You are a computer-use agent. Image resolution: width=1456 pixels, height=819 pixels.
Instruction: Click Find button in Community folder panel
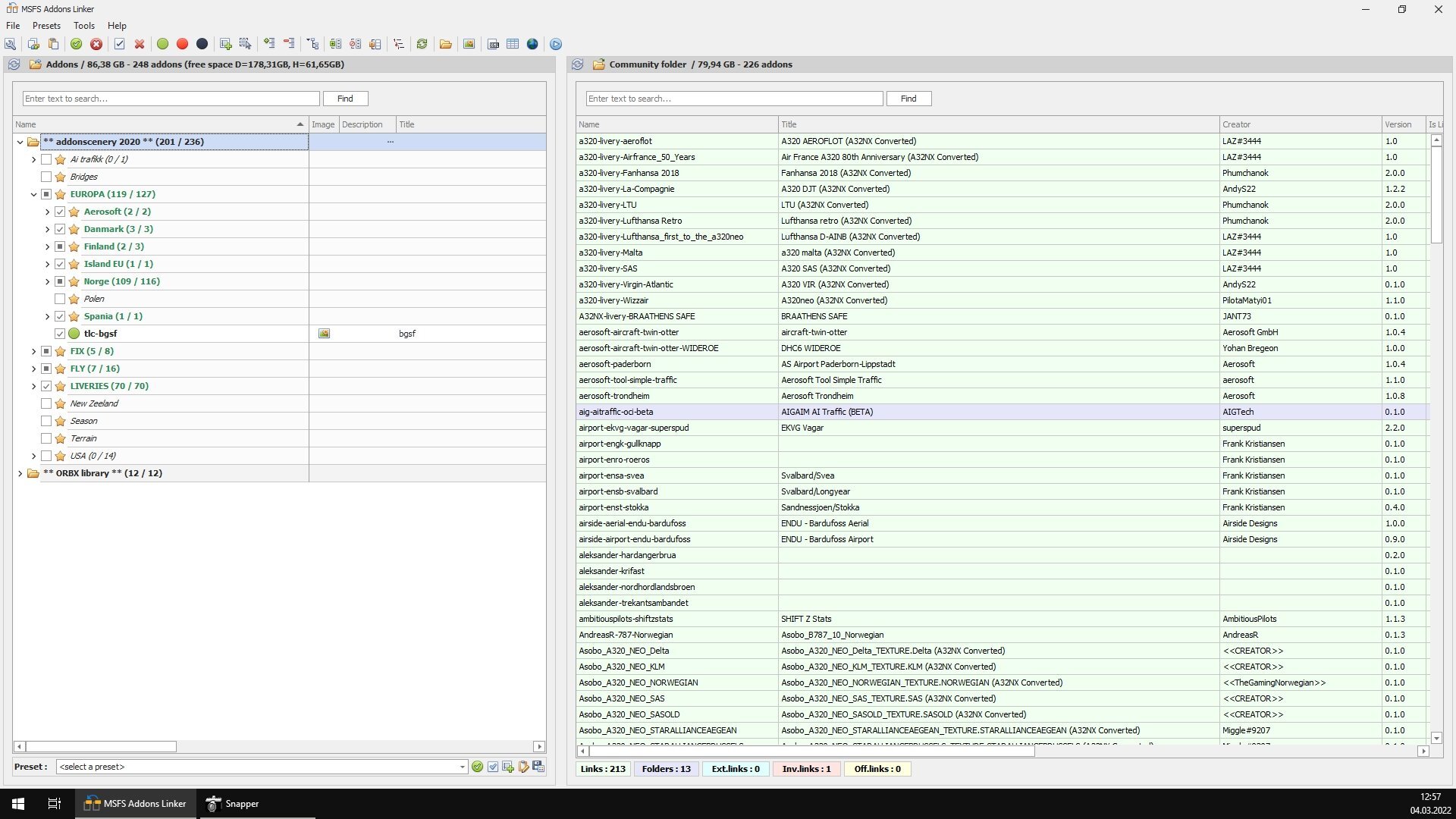pos(908,99)
